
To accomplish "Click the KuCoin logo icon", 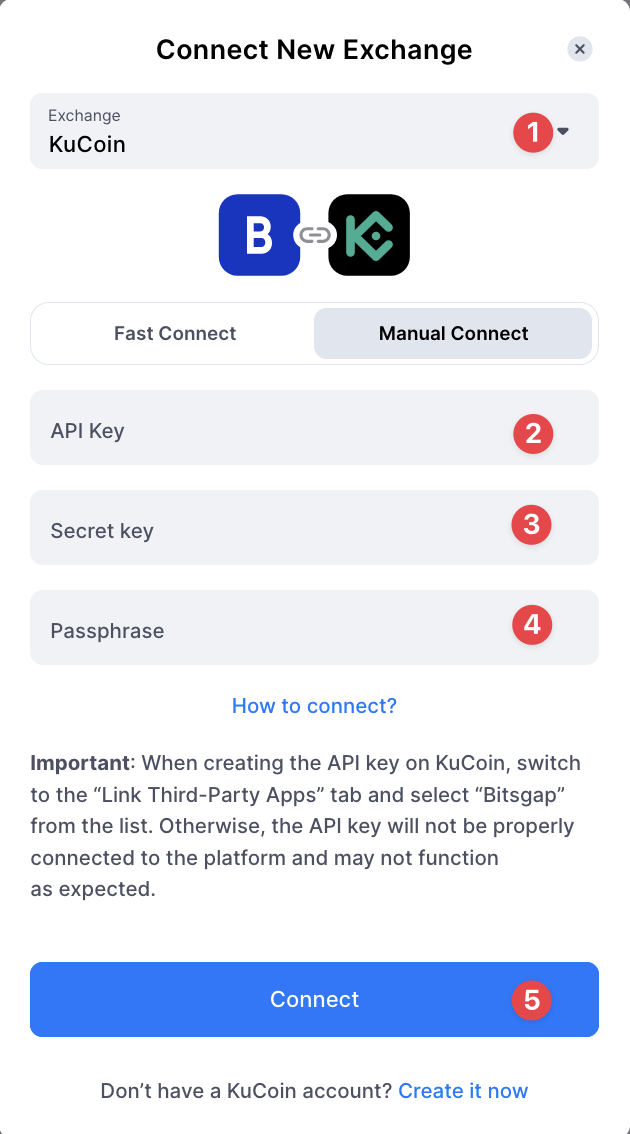I will pos(369,235).
